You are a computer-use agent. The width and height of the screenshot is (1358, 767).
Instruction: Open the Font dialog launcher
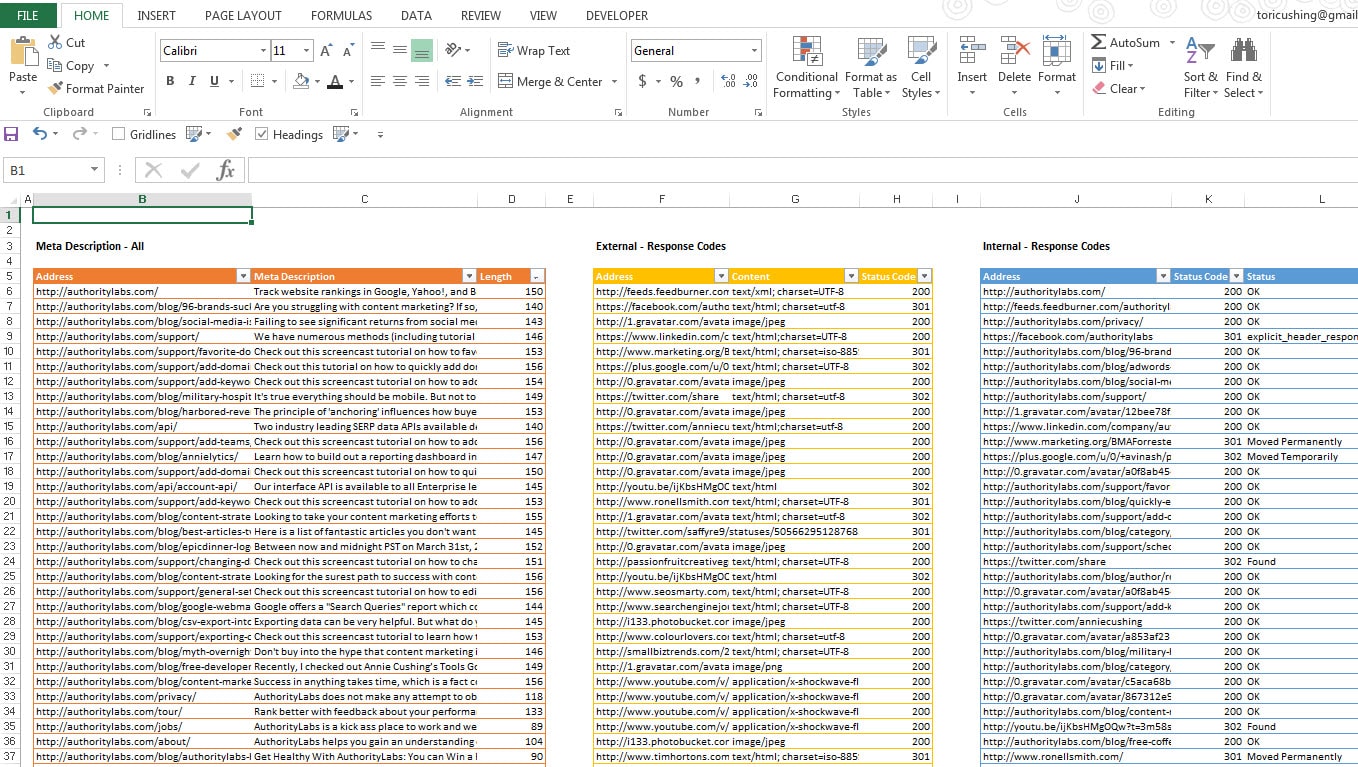pyautogui.click(x=353, y=112)
